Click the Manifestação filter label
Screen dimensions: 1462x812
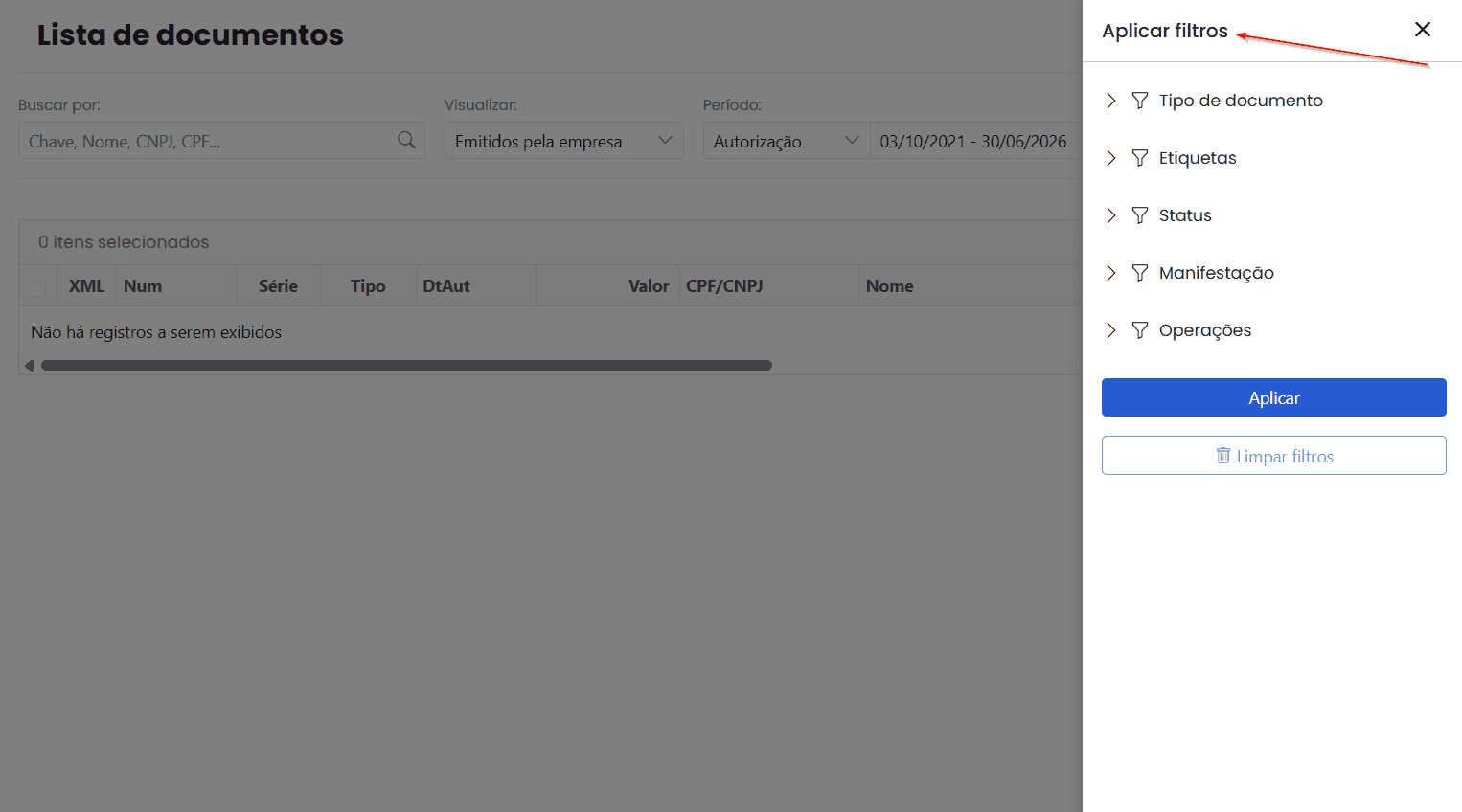click(x=1217, y=273)
